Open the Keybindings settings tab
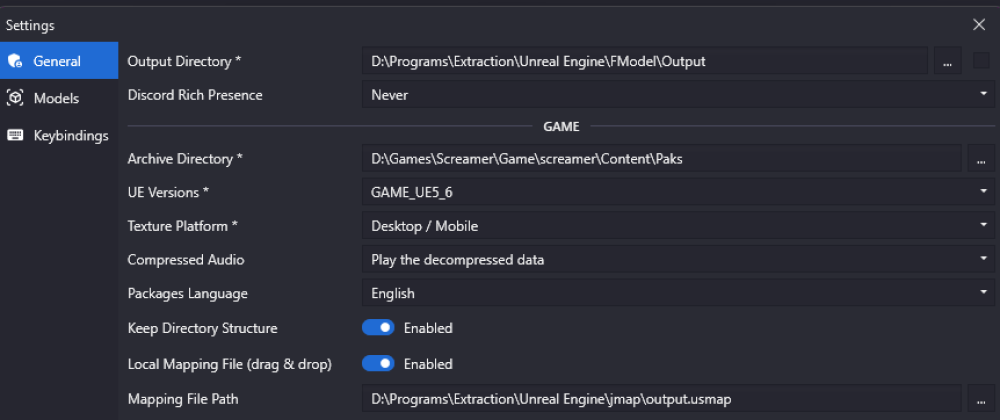This screenshot has height=420, width=1000. (x=70, y=135)
